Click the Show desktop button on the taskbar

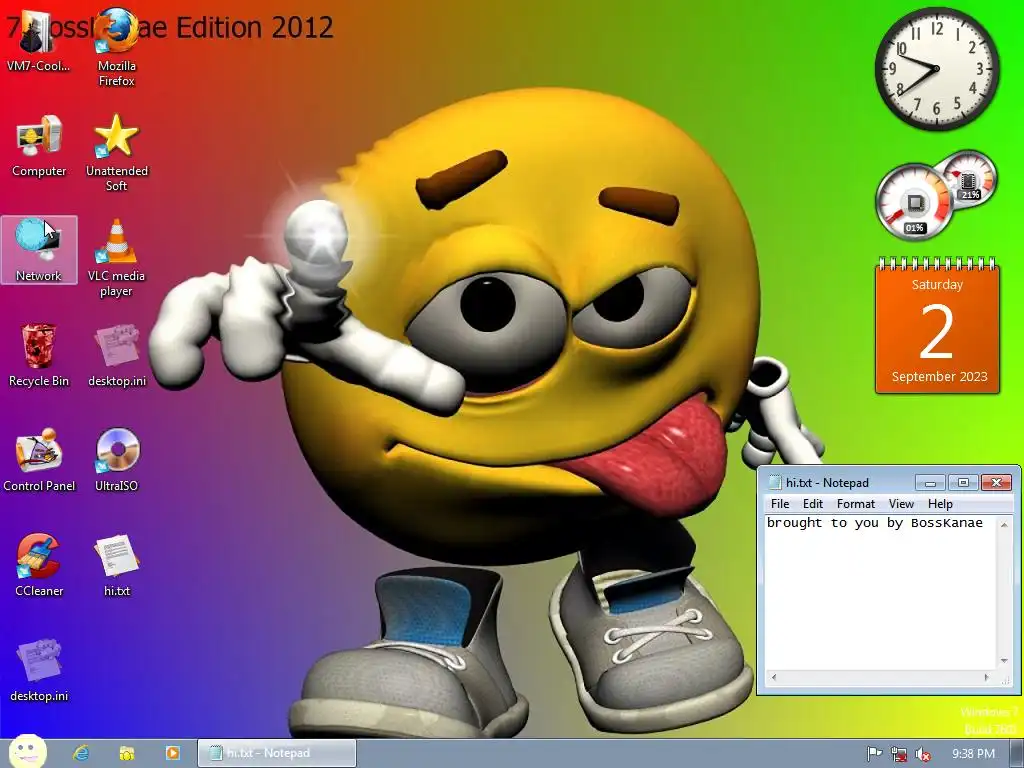[x=1017, y=754]
